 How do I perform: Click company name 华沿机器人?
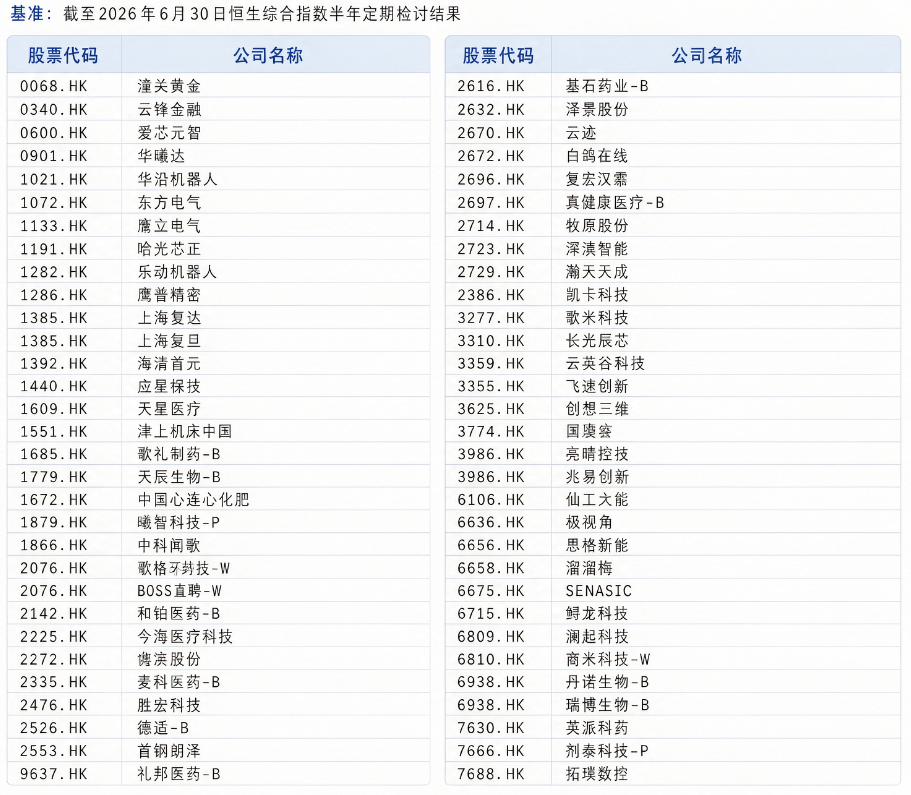tap(177, 180)
